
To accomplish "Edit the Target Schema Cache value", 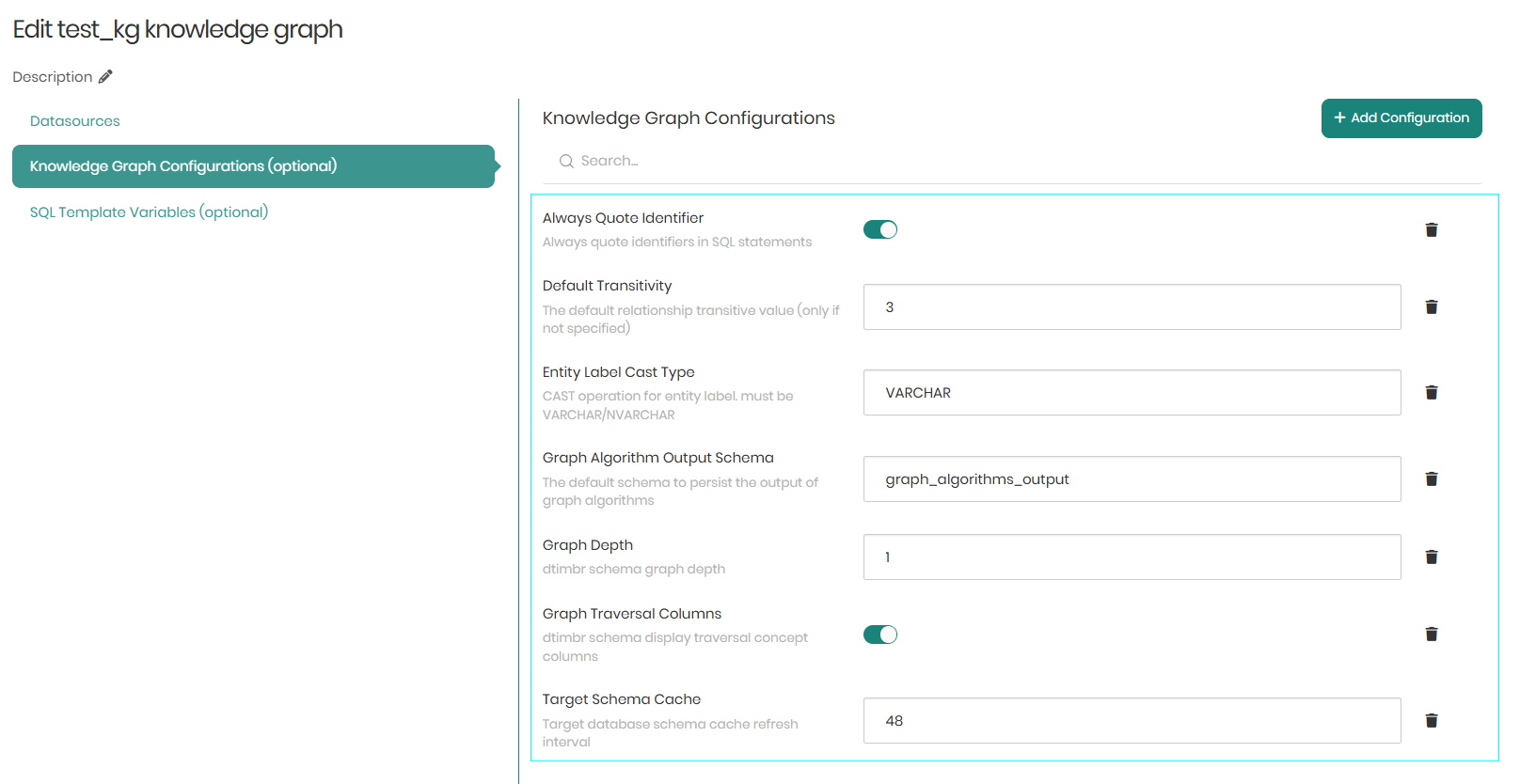I will tap(1132, 721).
